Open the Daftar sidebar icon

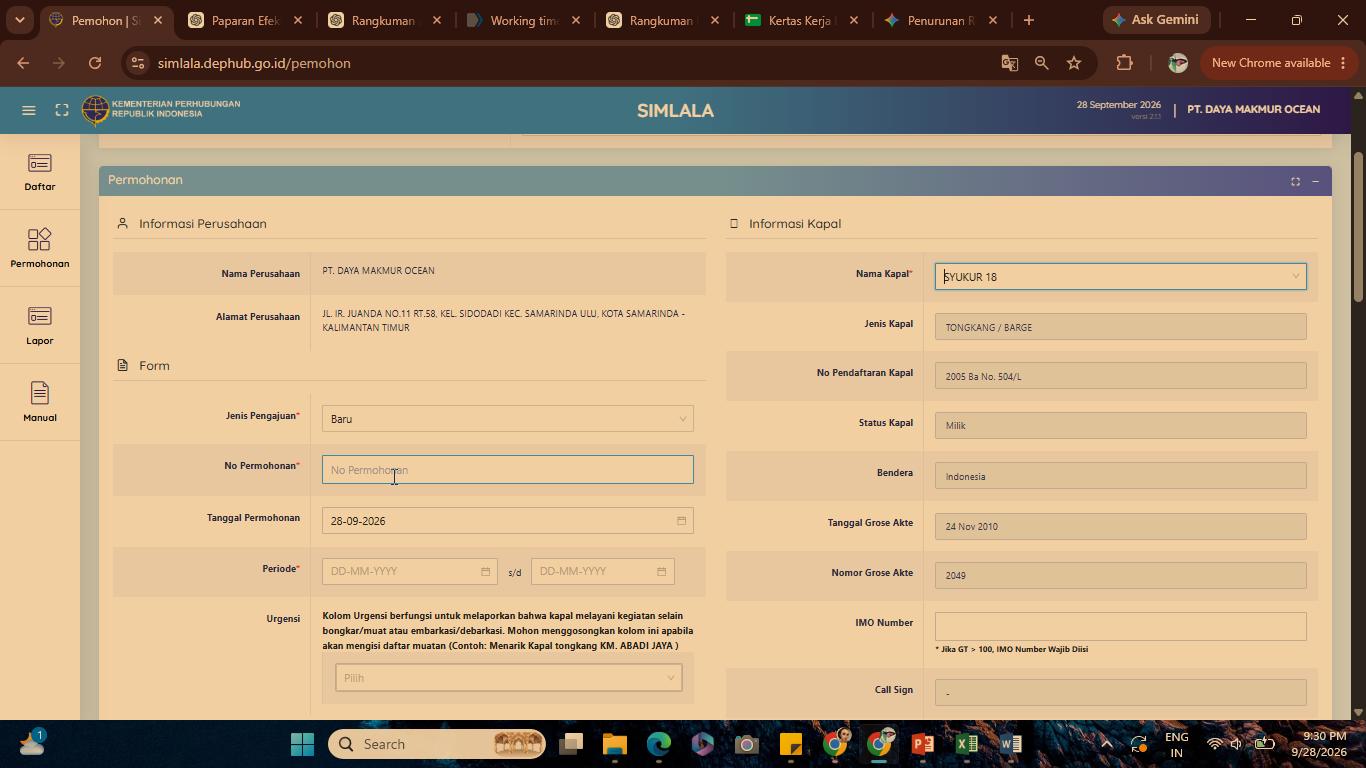(40, 172)
